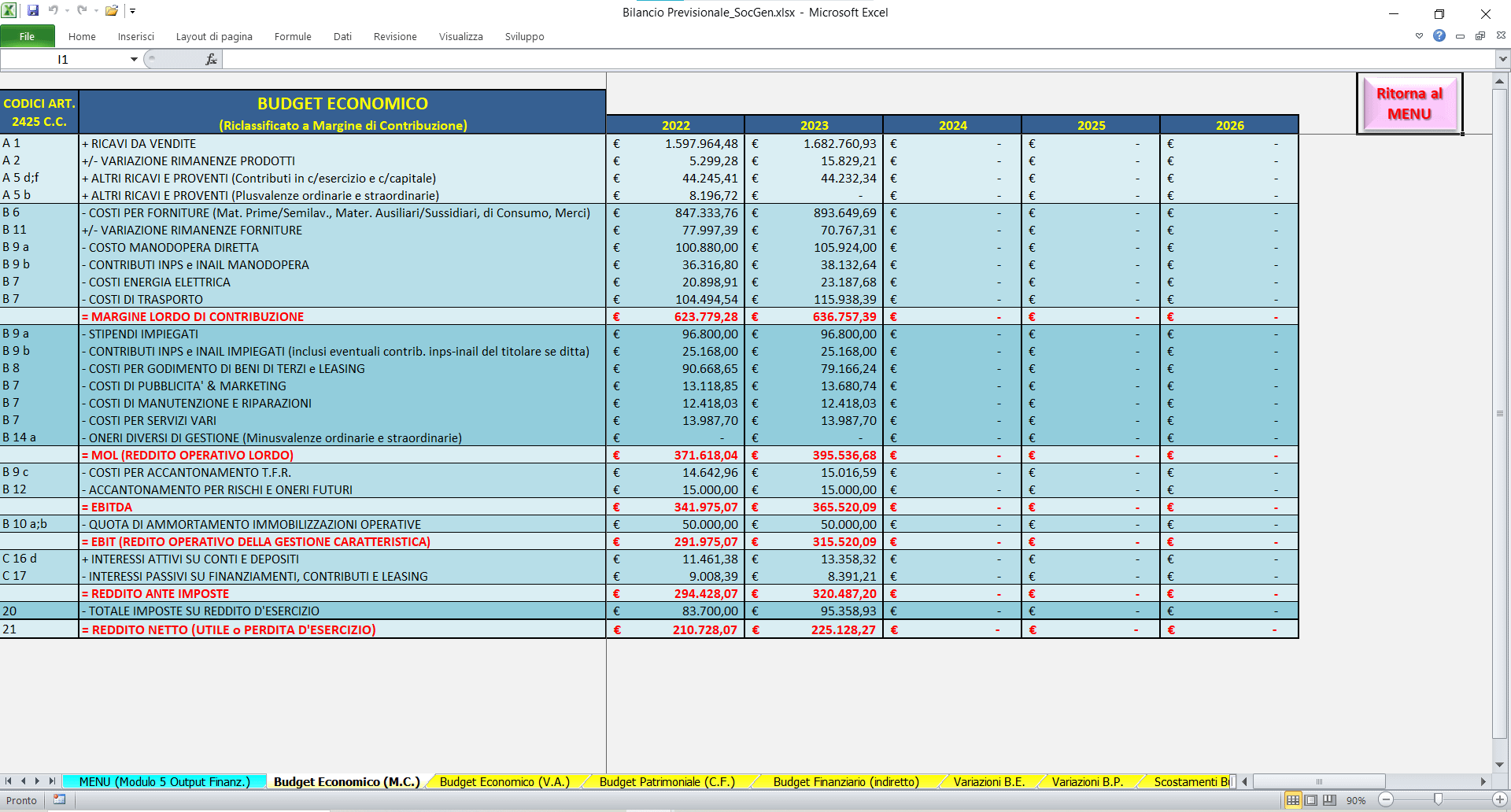1511x812 pixels.
Task: Click the vertical scrollbar up arrow
Action: (x=1499, y=81)
